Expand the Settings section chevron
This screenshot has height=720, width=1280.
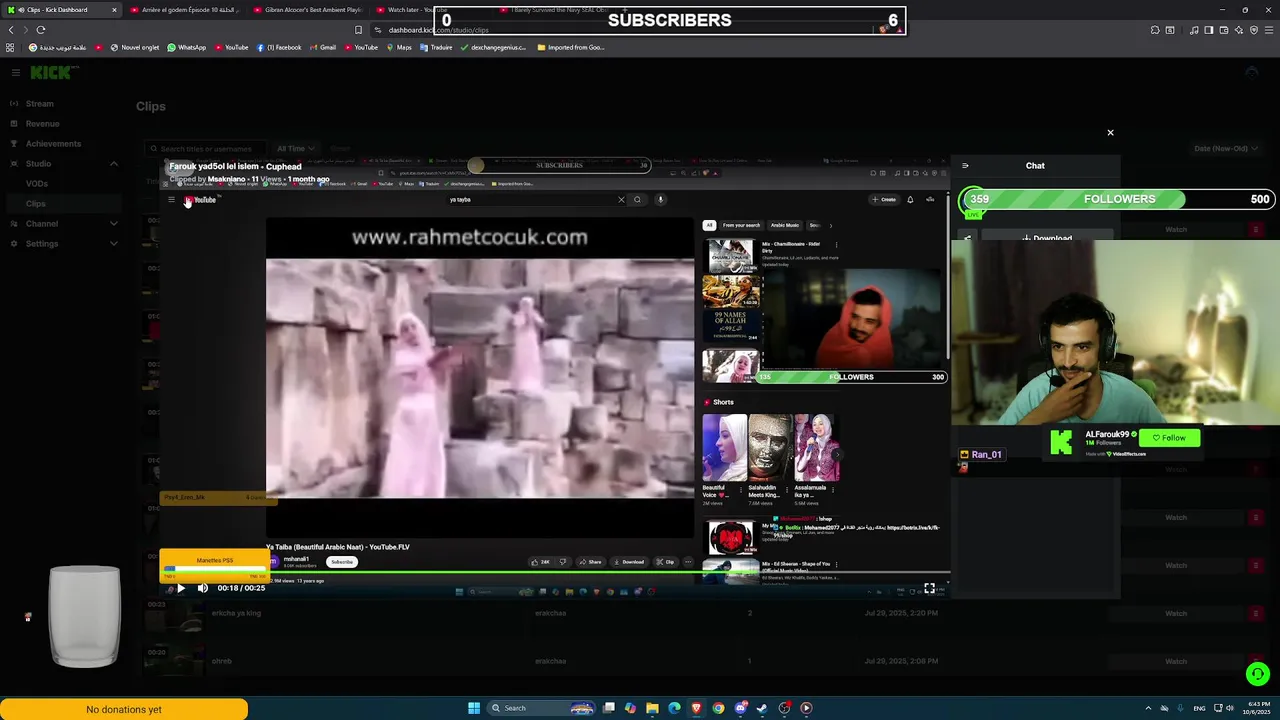pos(114,244)
